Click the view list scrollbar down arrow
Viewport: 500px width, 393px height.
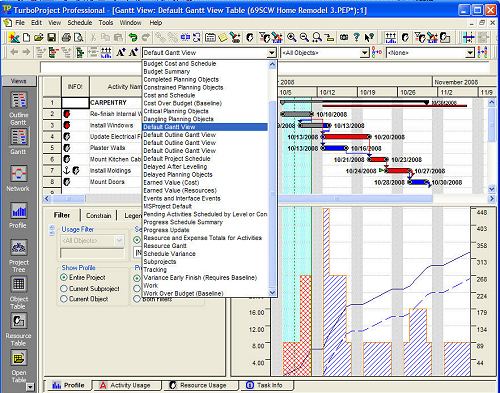[272, 292]
